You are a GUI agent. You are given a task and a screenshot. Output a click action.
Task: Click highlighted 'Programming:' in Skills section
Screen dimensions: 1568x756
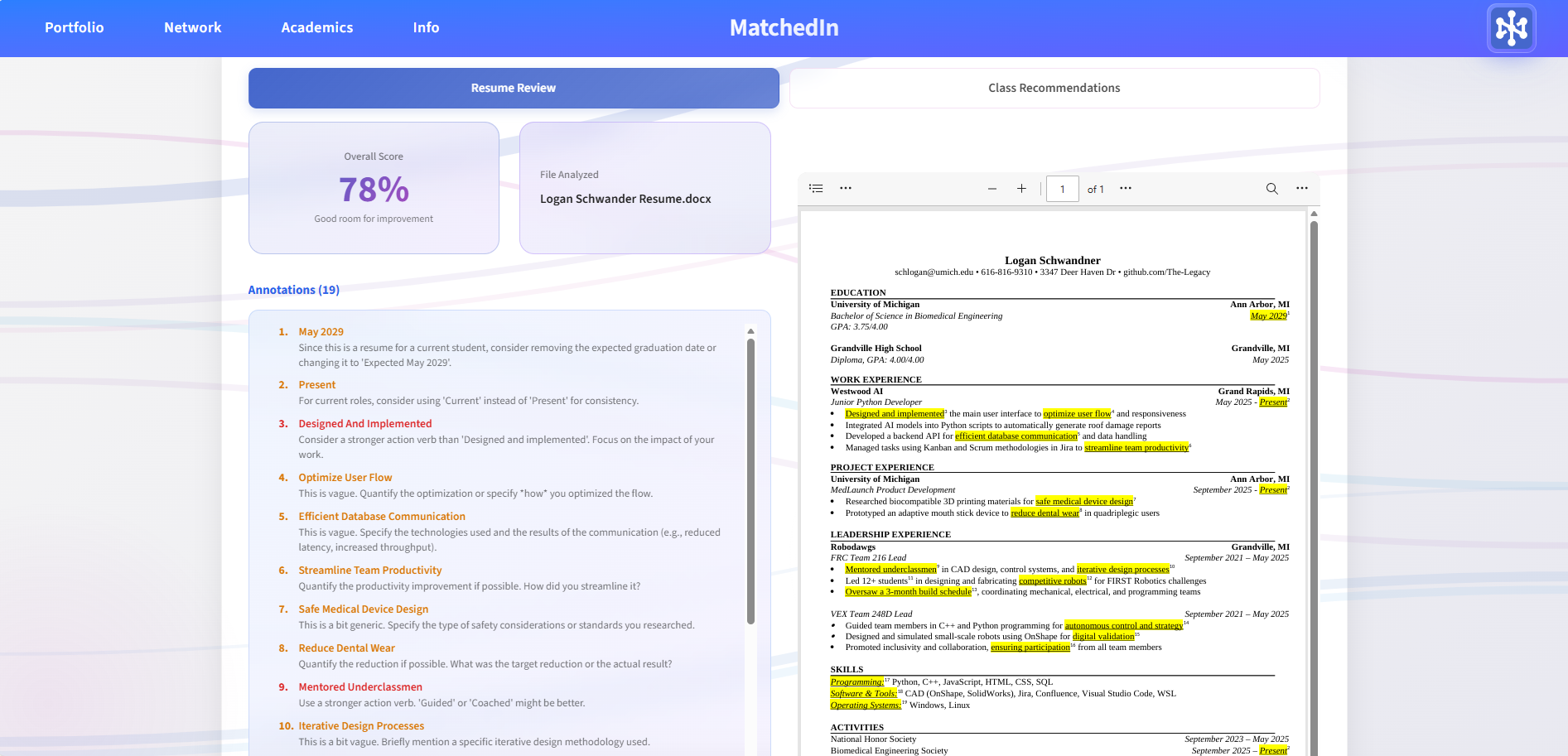[857, 681]
